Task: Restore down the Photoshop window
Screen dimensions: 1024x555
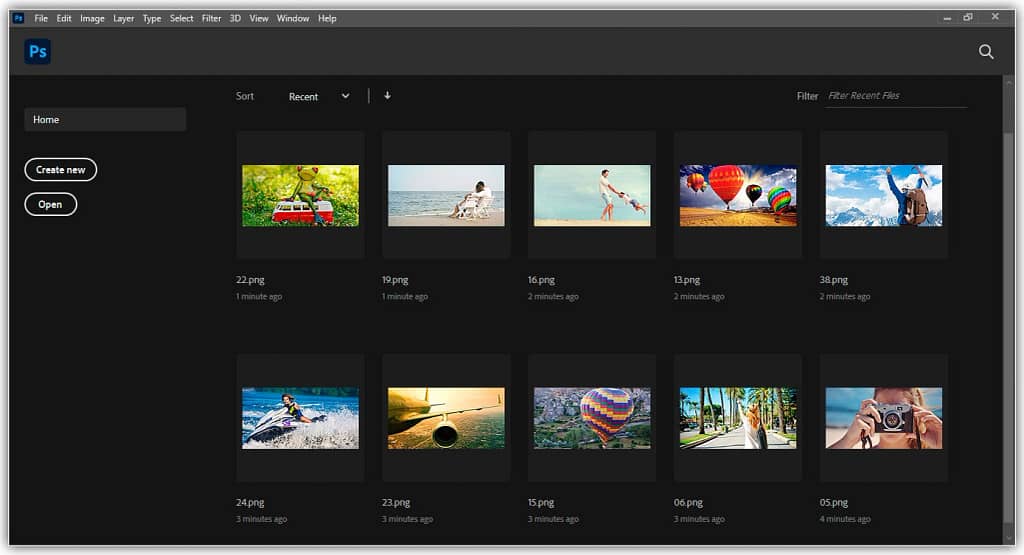Action: [968, 18]
